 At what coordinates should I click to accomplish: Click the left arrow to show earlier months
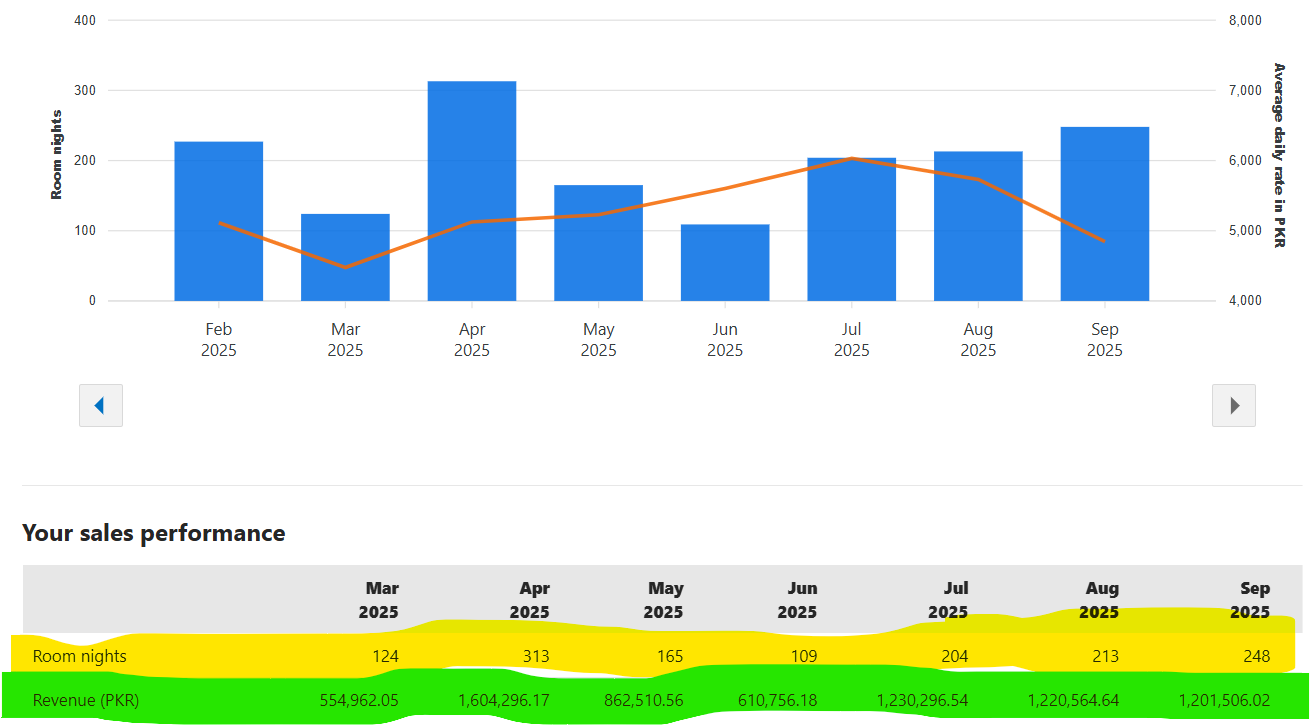[x=100, y=405]
